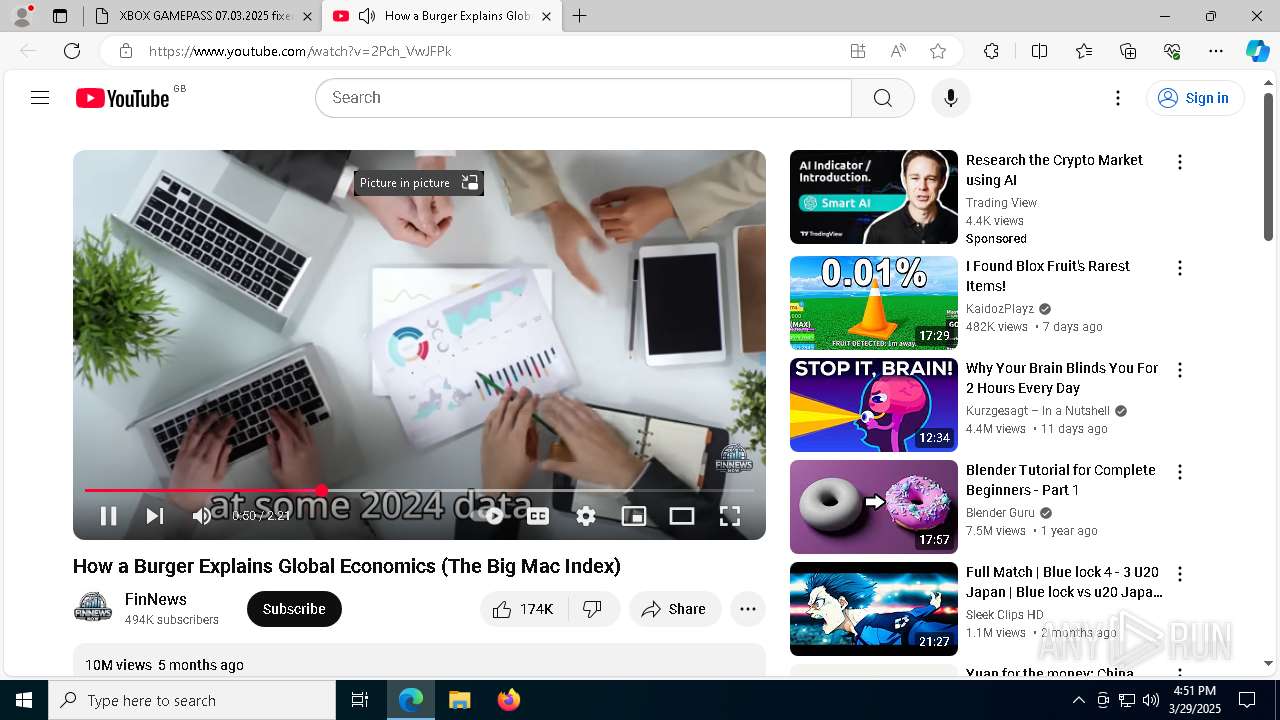Subscribe to FinNews channel
Viewport: 1280px width, 720px height.
pos(294,609)
